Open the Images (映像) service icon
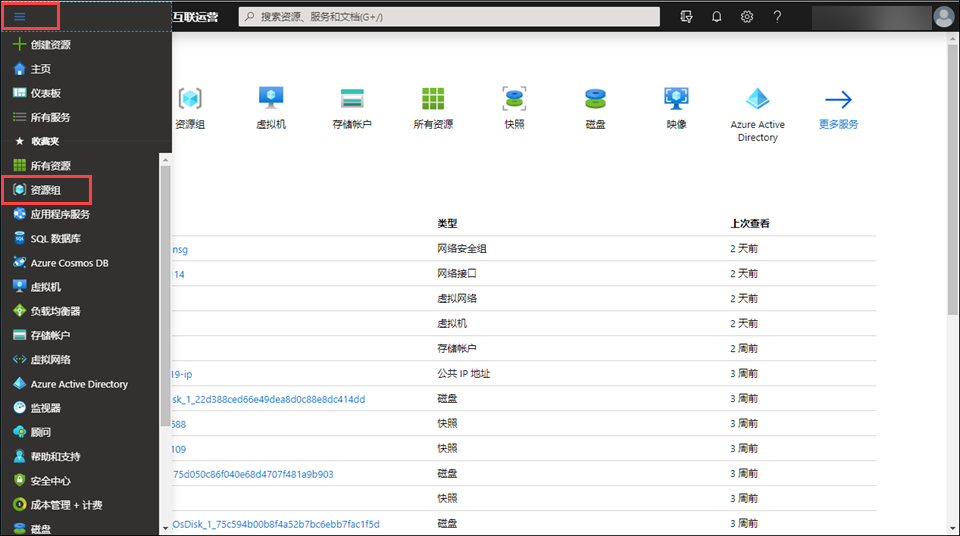This screenshot has height=536, width=960. (676, 106)
